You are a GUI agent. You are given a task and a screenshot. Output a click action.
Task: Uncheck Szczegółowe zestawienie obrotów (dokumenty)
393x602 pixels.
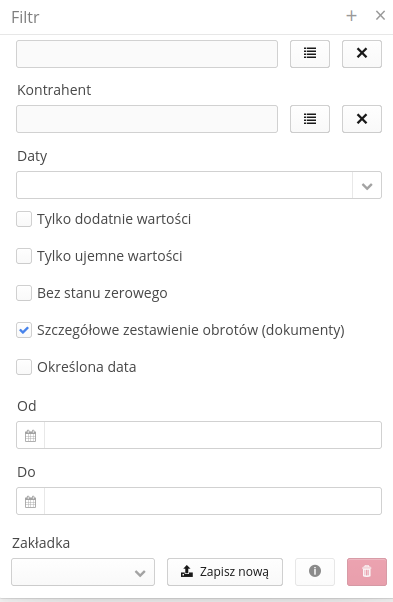(24, 330)
